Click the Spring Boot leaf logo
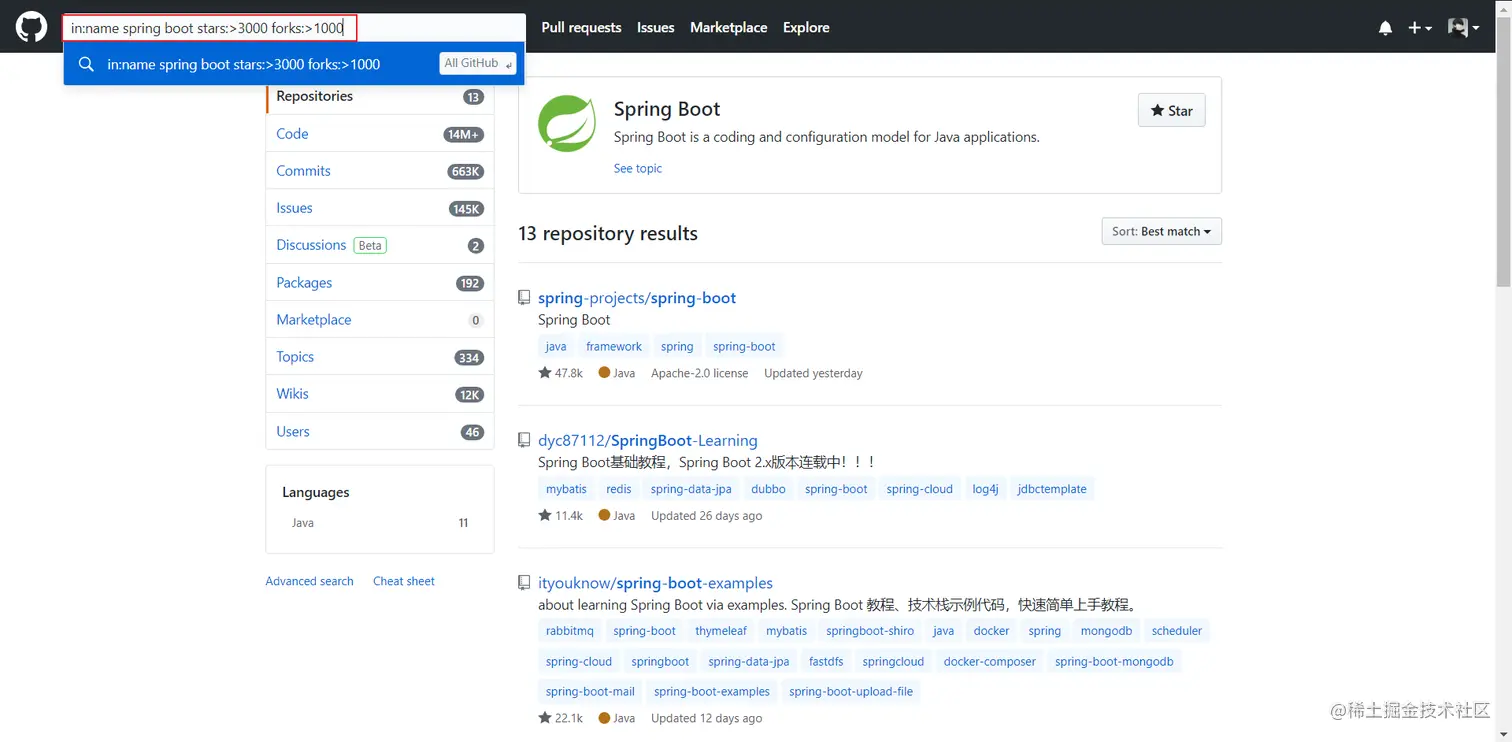The height and width of the screenshot is (742, 1512). (567, 123)
